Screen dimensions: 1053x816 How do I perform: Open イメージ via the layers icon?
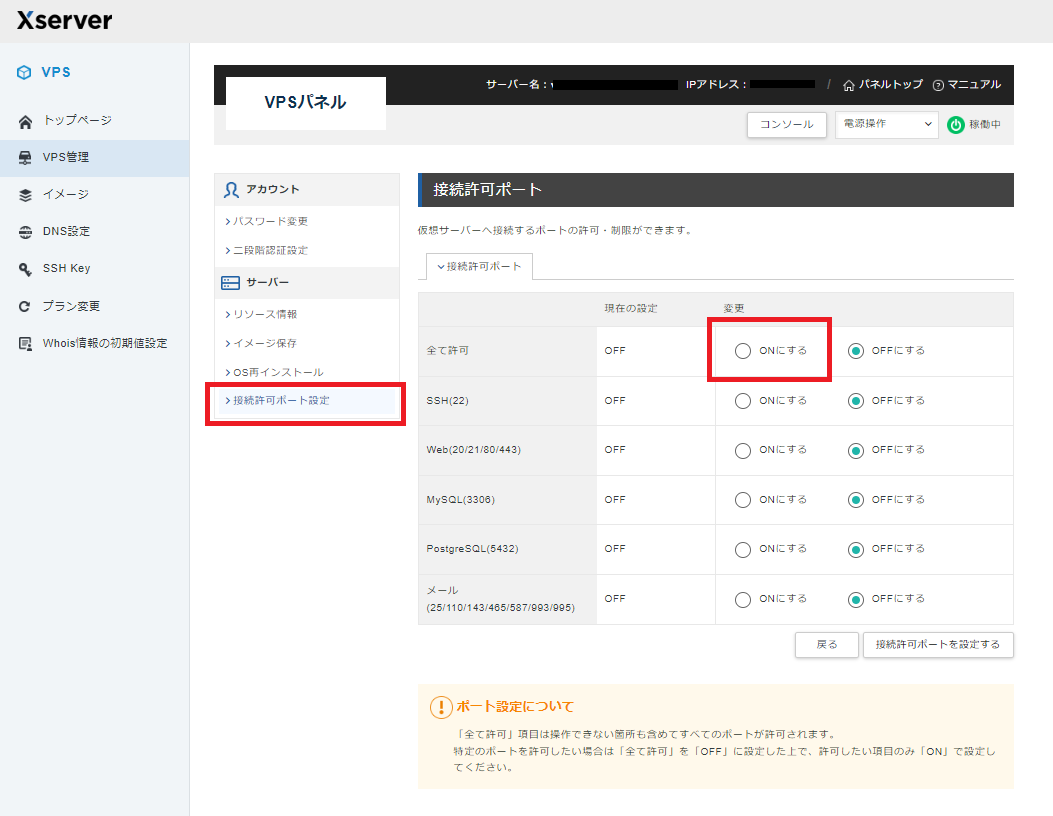tap(26, 195)
